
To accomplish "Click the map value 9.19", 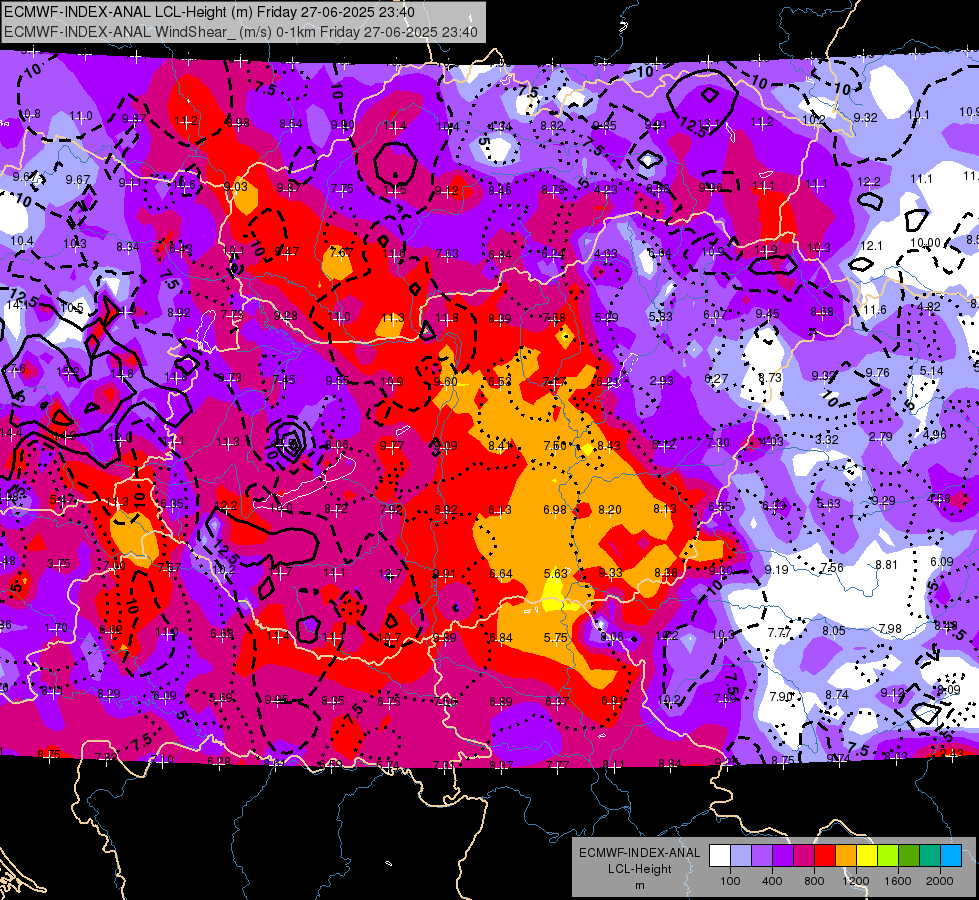I will [x=777, y=570].
